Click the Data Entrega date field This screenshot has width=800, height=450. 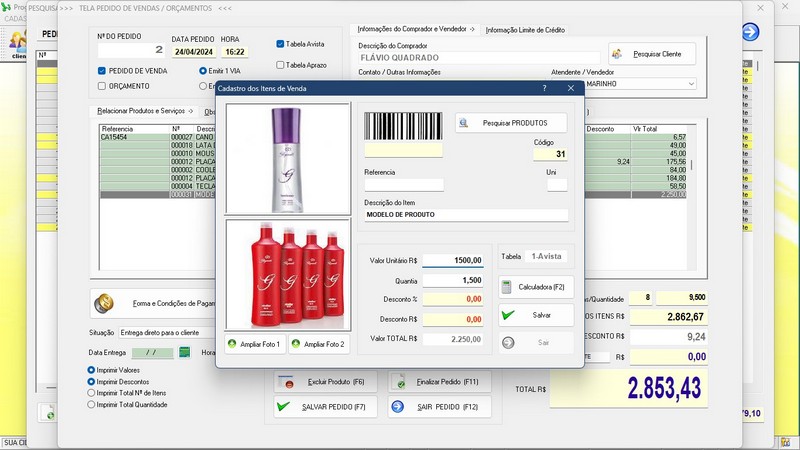coord(153,353)
